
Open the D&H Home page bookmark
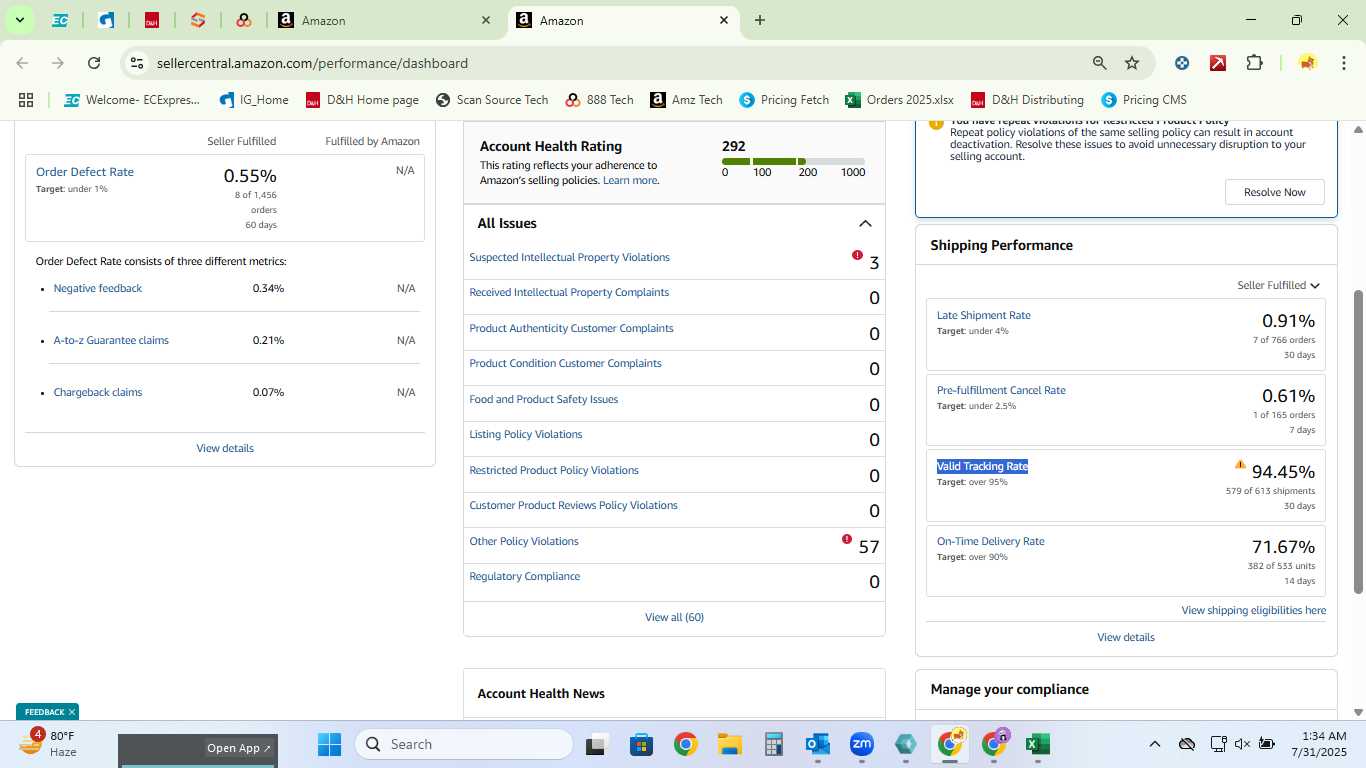click(x=362, y=100)
